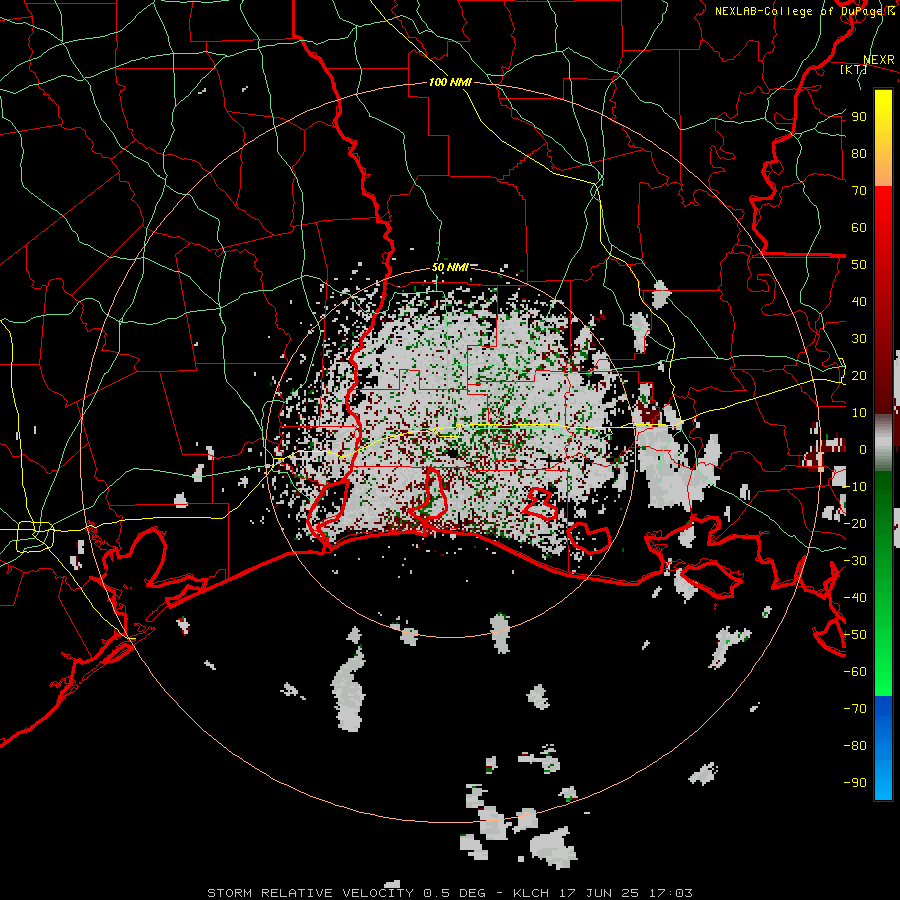
Task: Click the 50 value on velocity scale
Action: [859, 265]
